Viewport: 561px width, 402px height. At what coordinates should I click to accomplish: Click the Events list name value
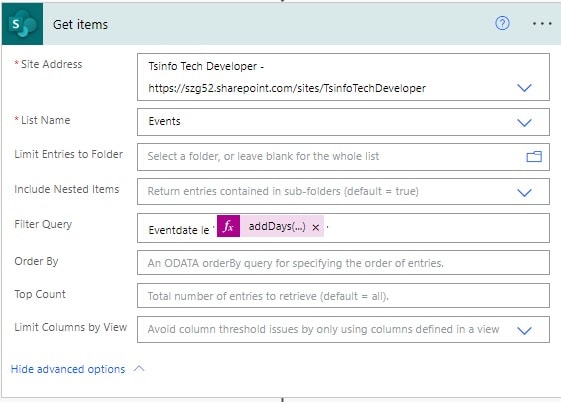click(x=164, y=121)
